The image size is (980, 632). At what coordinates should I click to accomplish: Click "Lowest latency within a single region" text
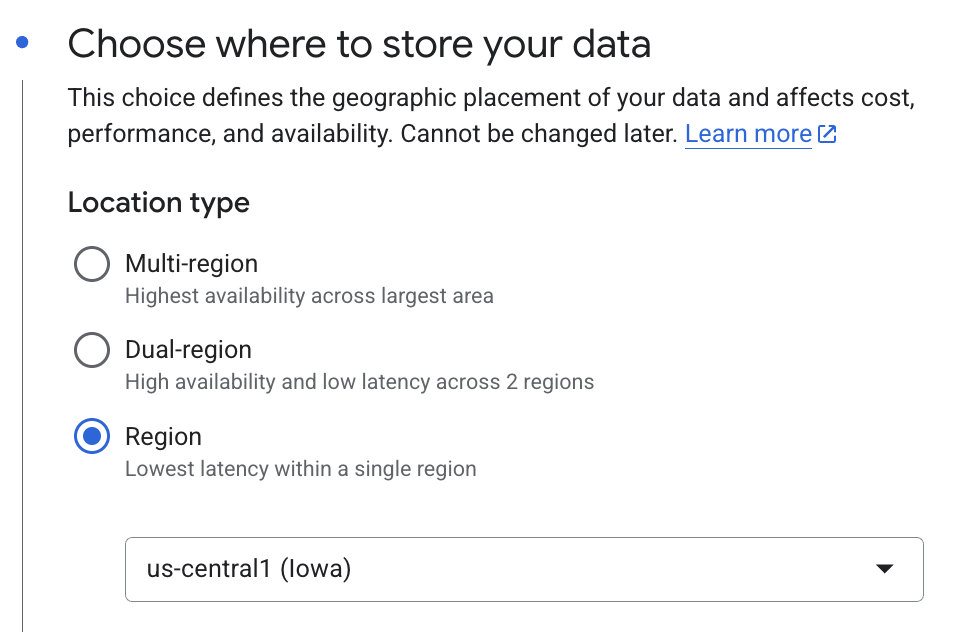[x=301, y=469]
